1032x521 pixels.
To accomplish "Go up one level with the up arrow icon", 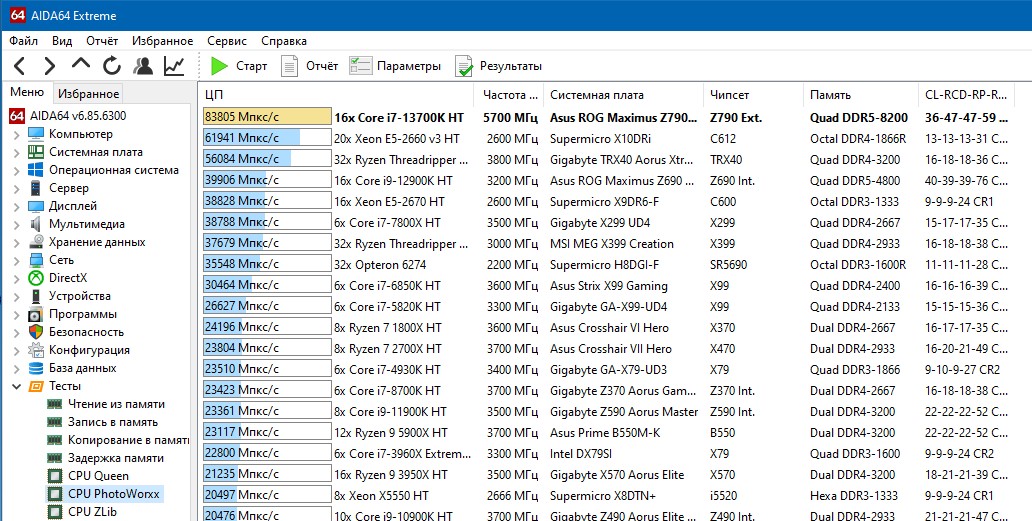I will [81, 64].
